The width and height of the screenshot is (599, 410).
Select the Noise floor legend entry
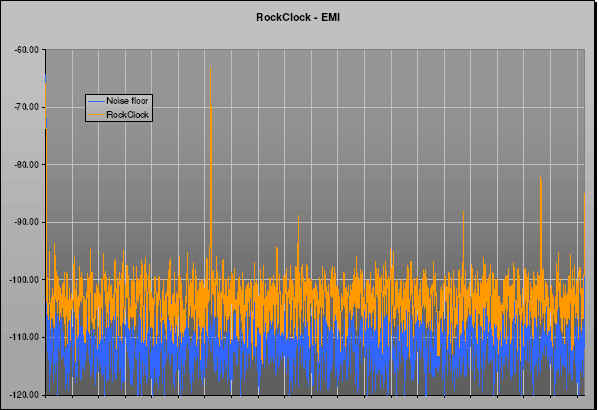118,101
